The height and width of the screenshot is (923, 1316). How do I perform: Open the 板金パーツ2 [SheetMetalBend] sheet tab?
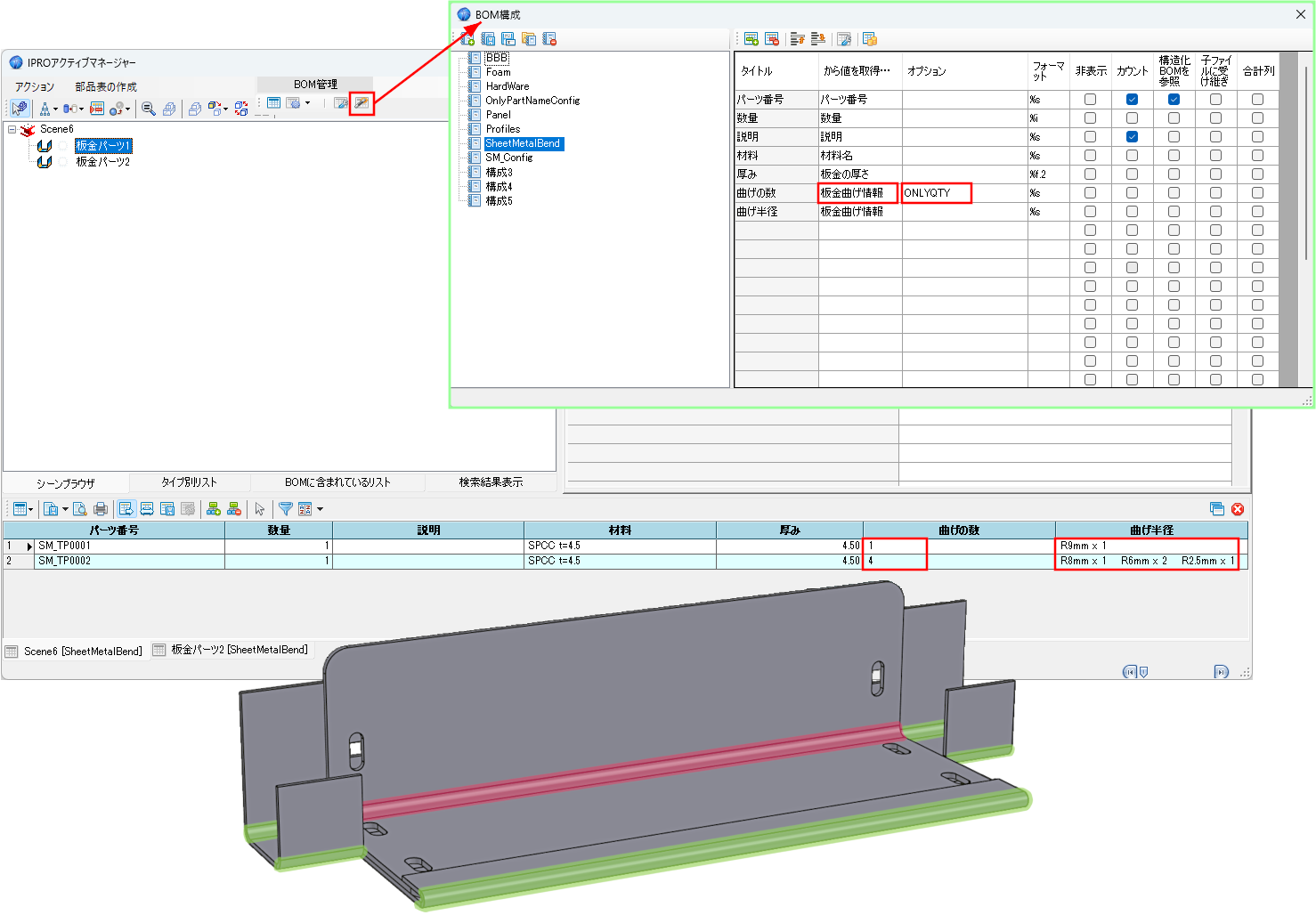click(x=232, y=651)
